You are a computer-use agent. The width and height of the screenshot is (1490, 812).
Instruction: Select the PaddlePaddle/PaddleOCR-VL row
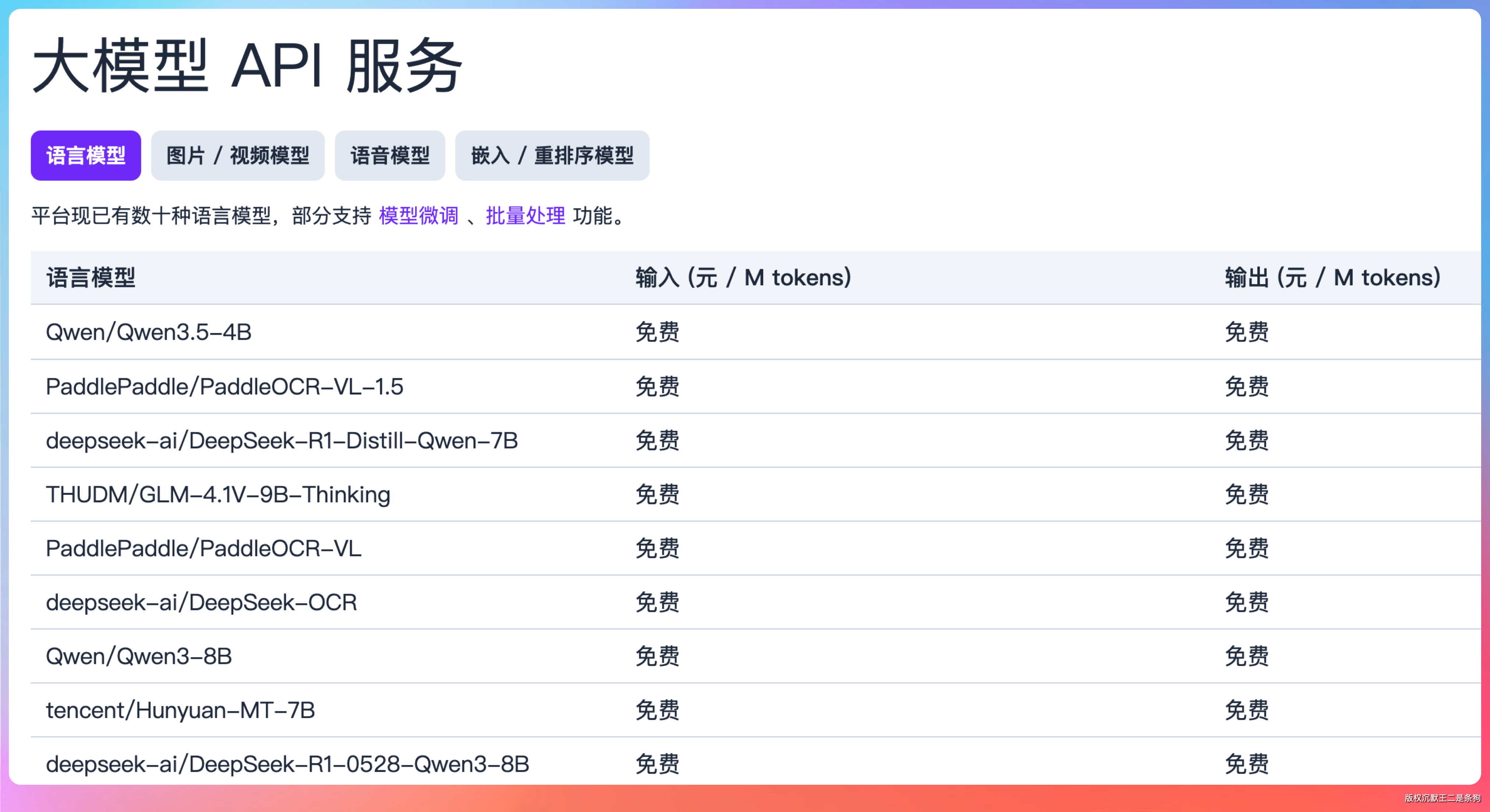coord(204,548)
